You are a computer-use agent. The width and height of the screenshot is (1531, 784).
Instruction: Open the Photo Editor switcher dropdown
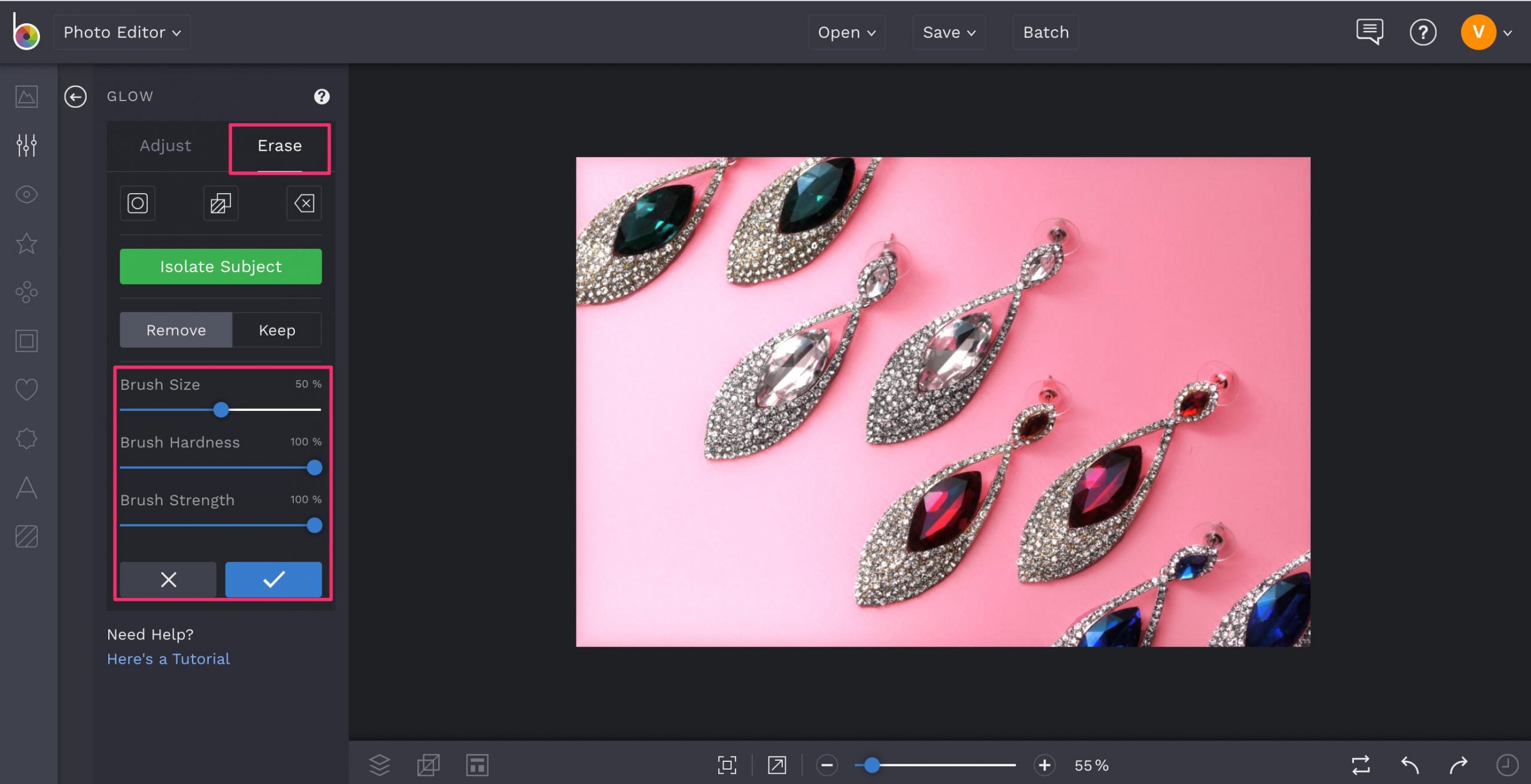[122, 32]
